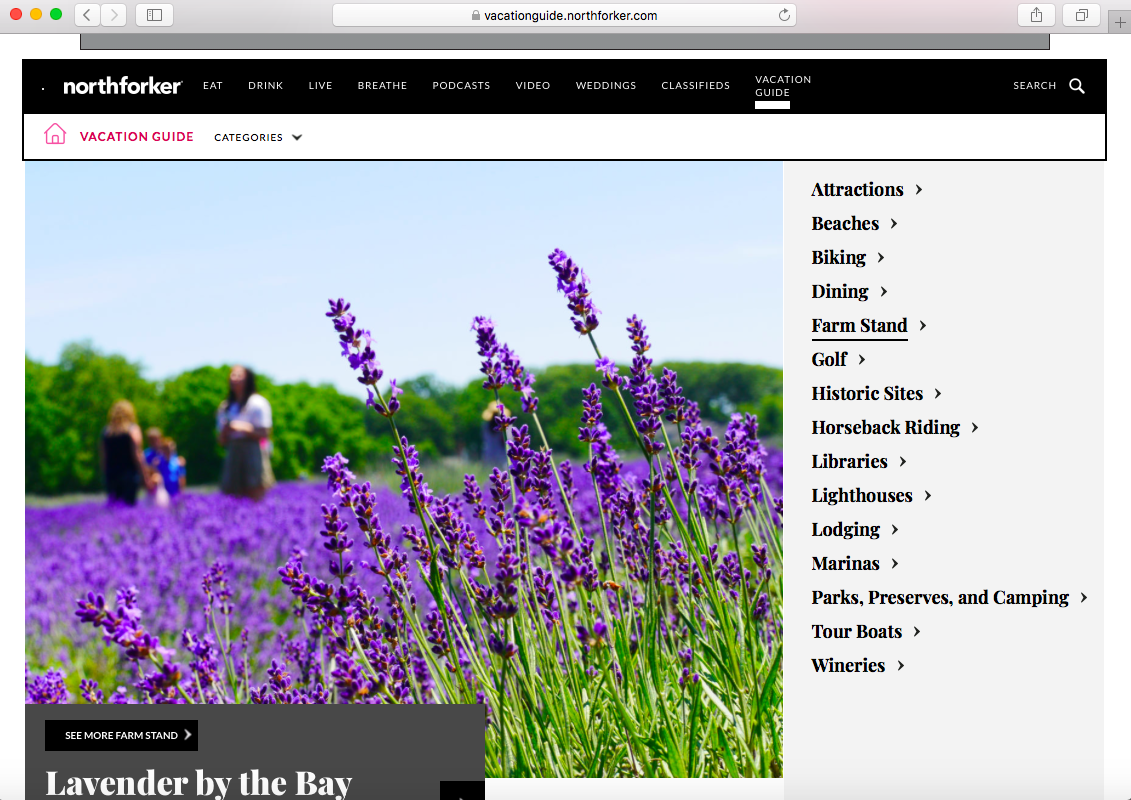Screen dimensions: 1131x800
Task: Click the search magnifier icon
Action: [1077, 86]
